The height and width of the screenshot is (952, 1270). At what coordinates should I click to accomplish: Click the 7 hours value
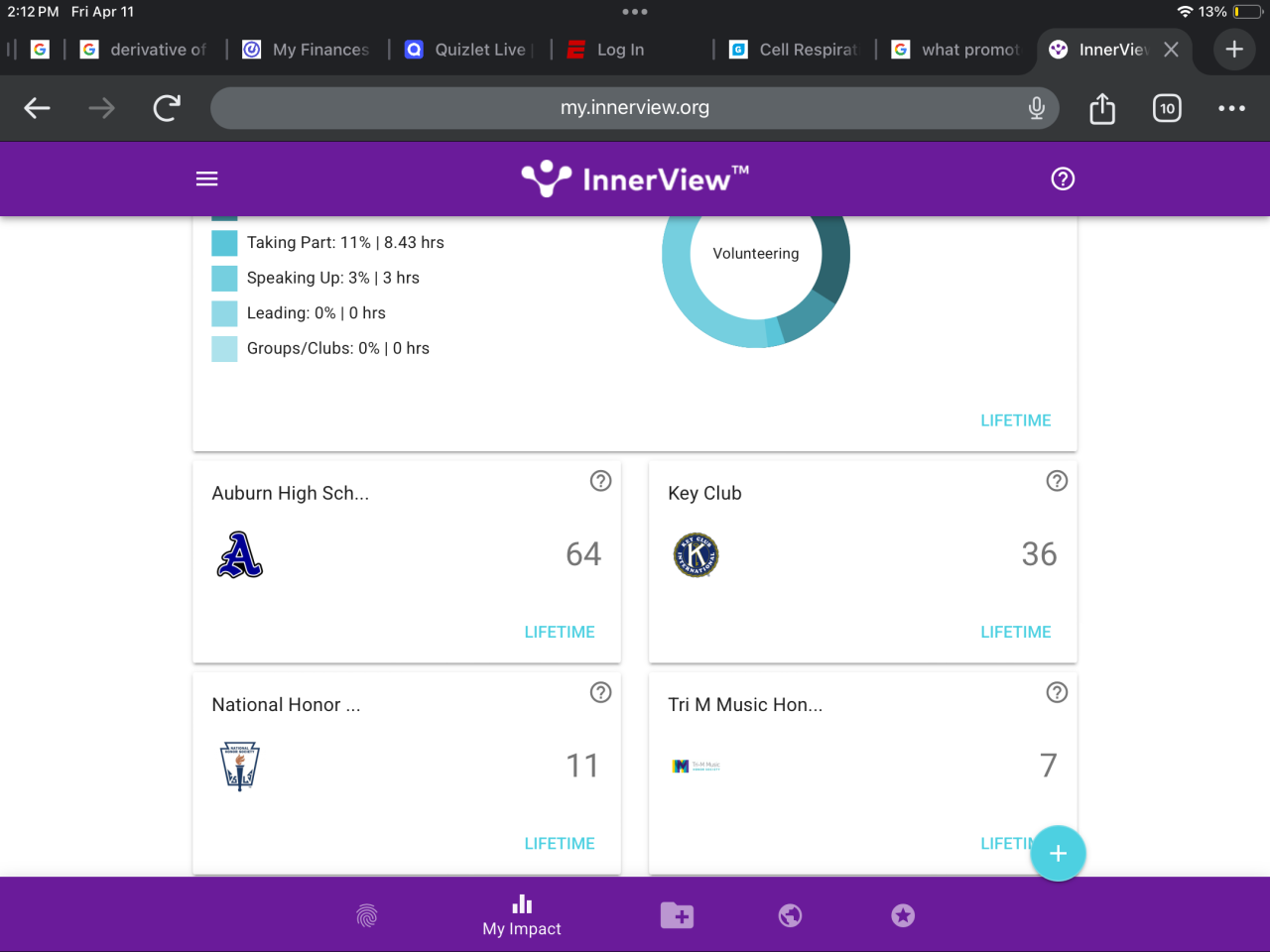pyautogui.click(x=1049, y=766)
